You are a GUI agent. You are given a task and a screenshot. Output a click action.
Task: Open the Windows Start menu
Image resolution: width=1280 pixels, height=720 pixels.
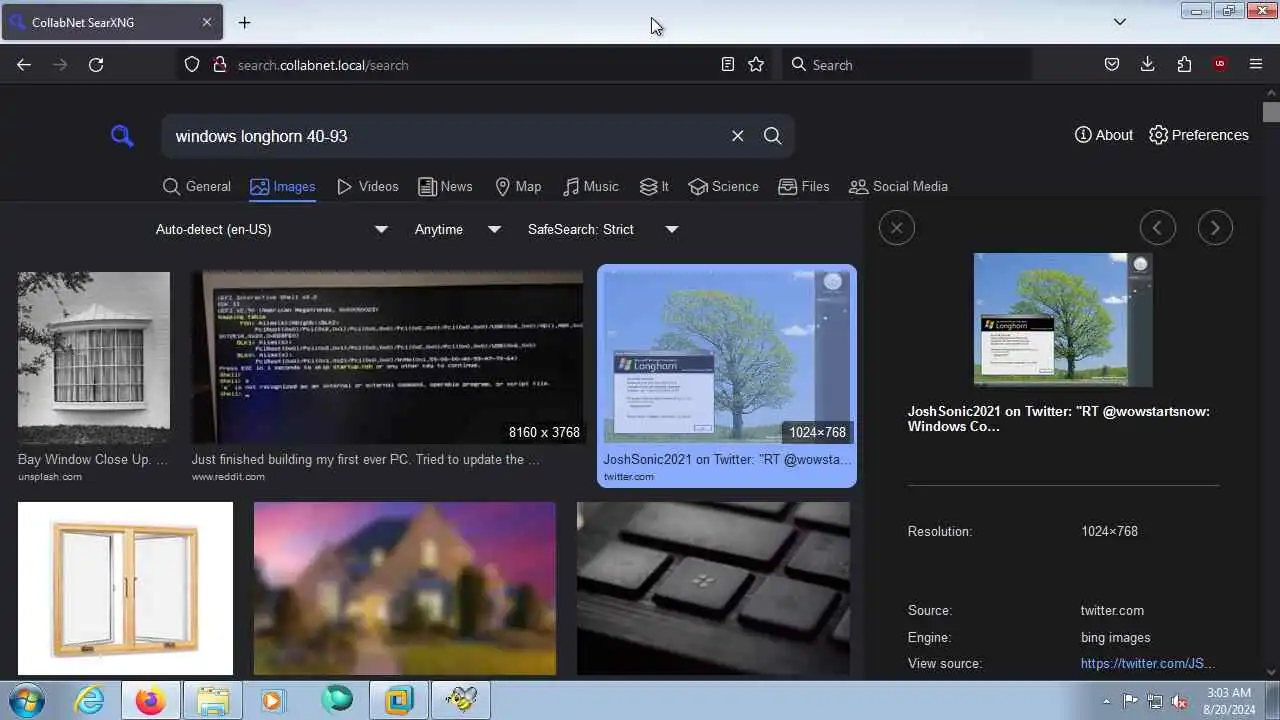(x=26, y=700)
